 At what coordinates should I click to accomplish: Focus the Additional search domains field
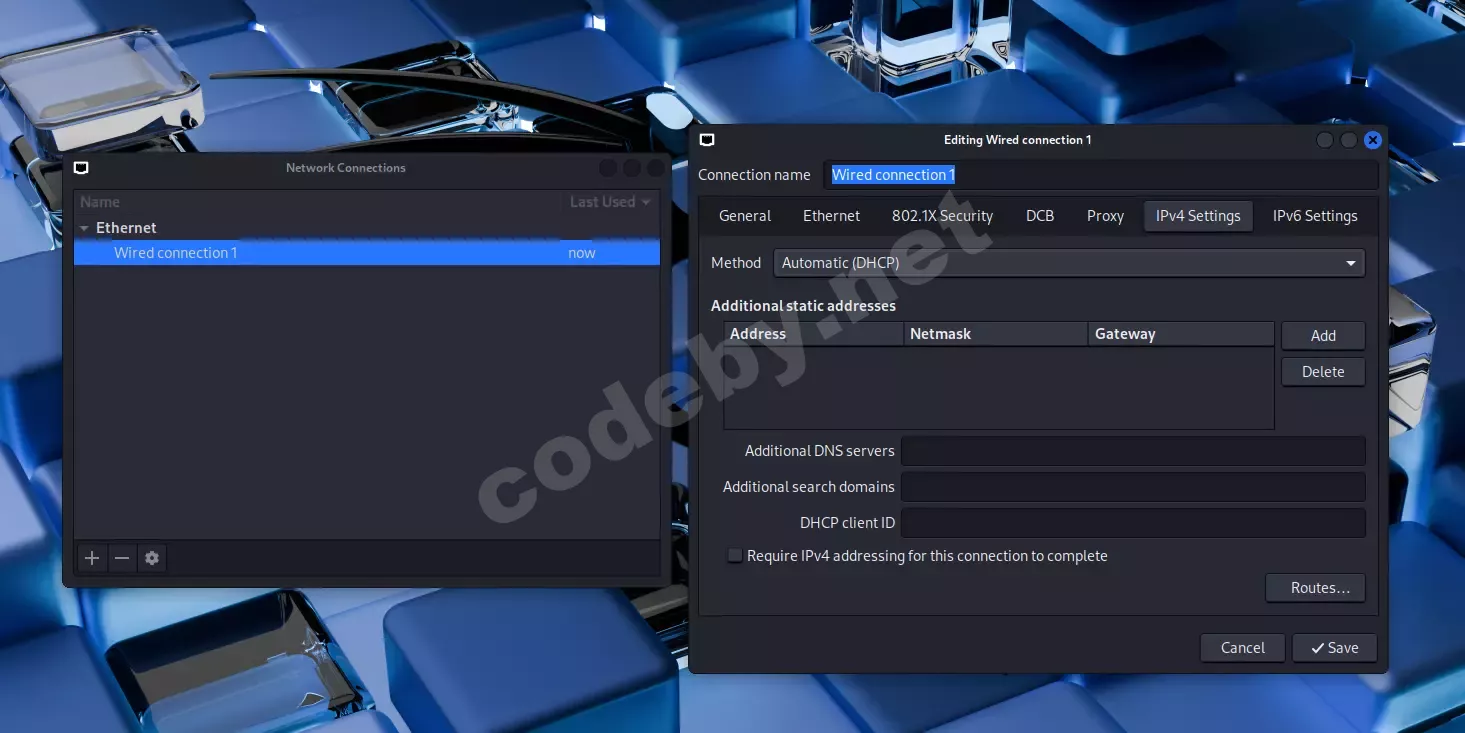(1133, 487)
